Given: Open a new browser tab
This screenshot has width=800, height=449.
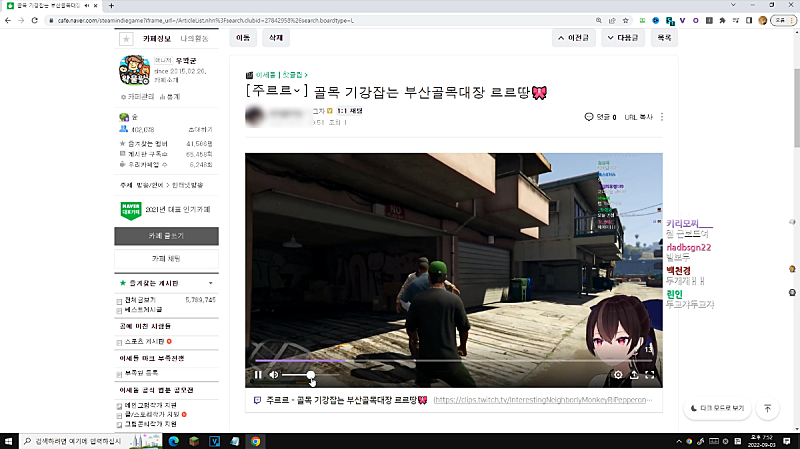Looking at the screenshot, I should (111, 6).
